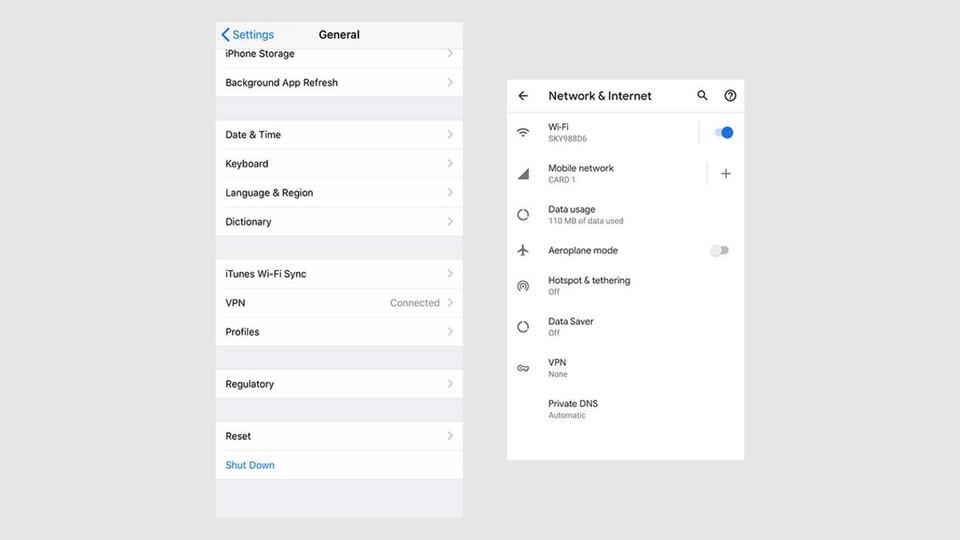Open Hotspot & tethering settings
This screenshot has height=540, width=960.
(x=626, y=286)
